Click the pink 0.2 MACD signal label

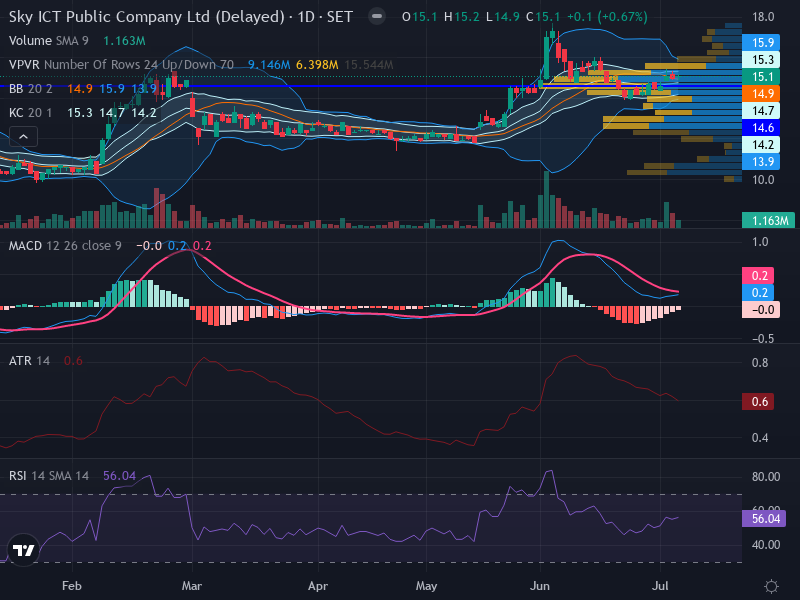758,276
